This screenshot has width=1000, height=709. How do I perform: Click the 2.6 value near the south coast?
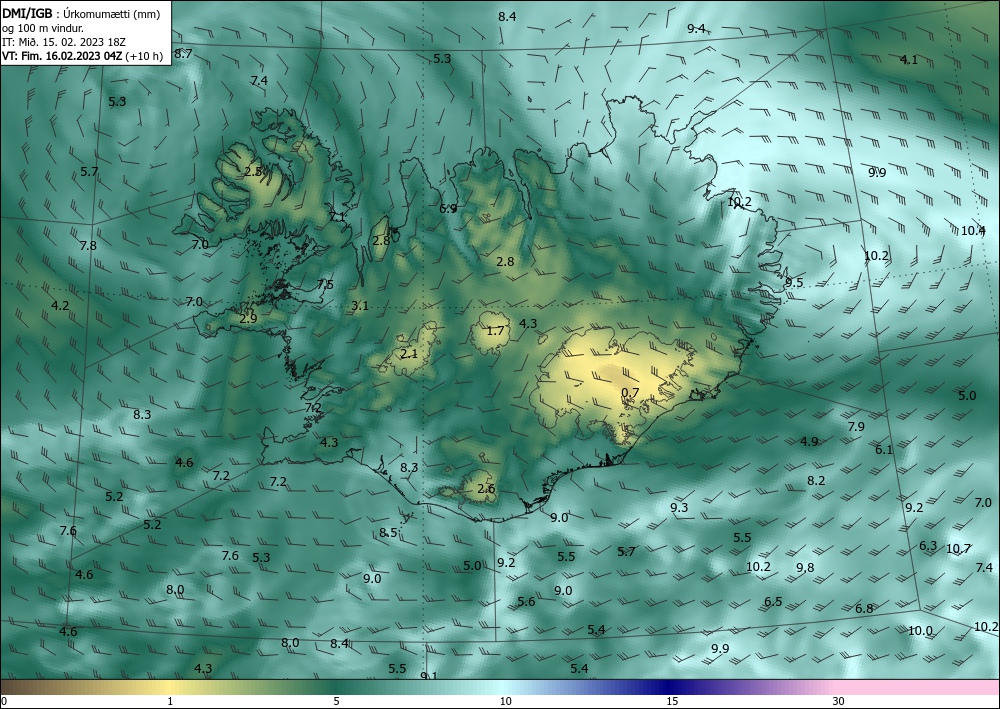pos(487,488)
